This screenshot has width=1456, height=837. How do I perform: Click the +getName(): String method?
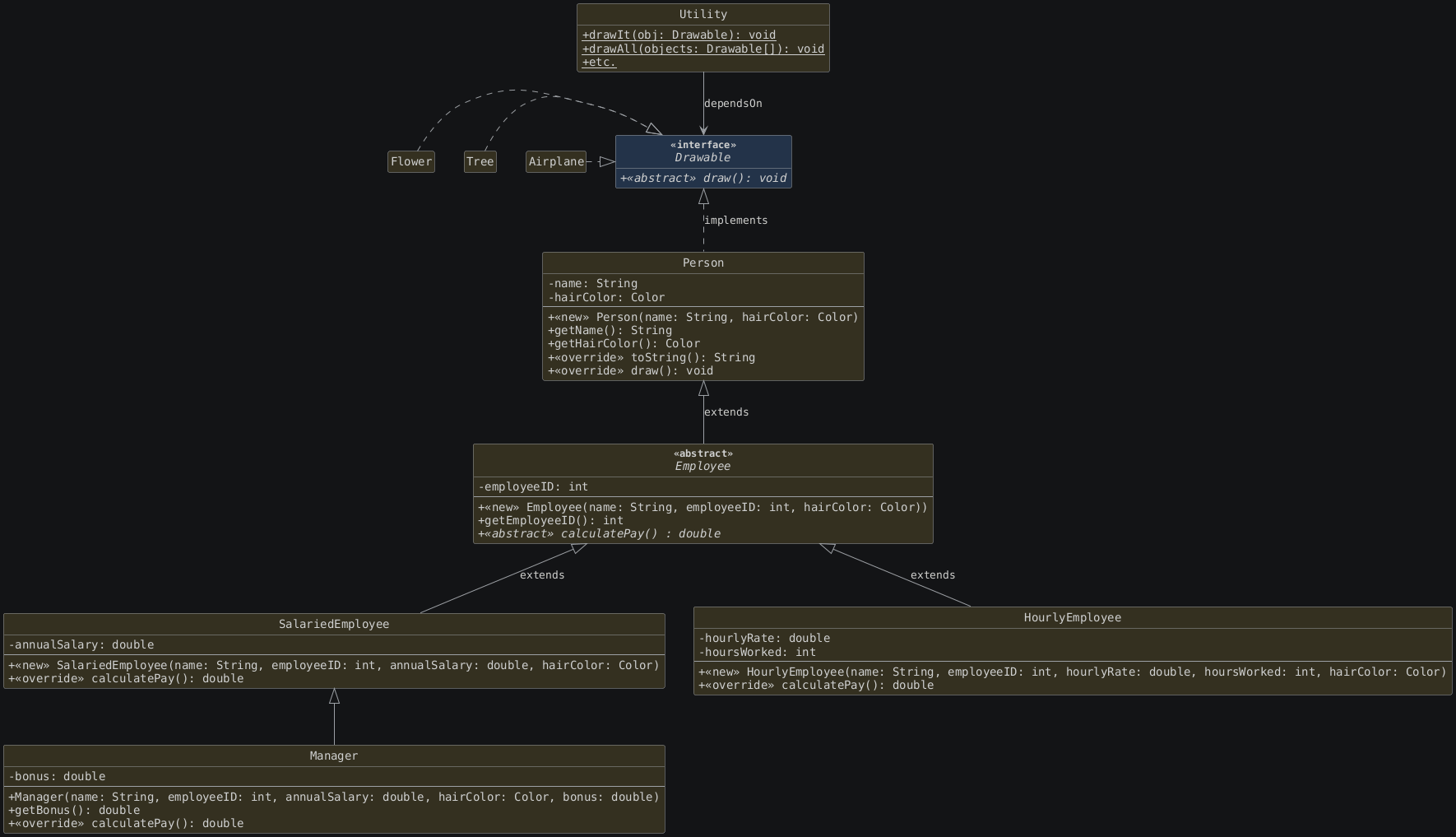610,330
